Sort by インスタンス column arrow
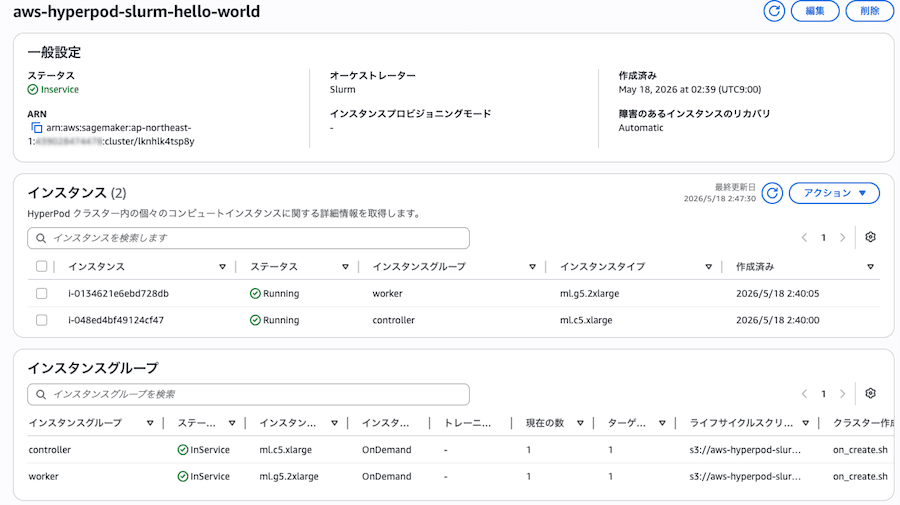This screenshot has height=505, width=900. [222, 267]
